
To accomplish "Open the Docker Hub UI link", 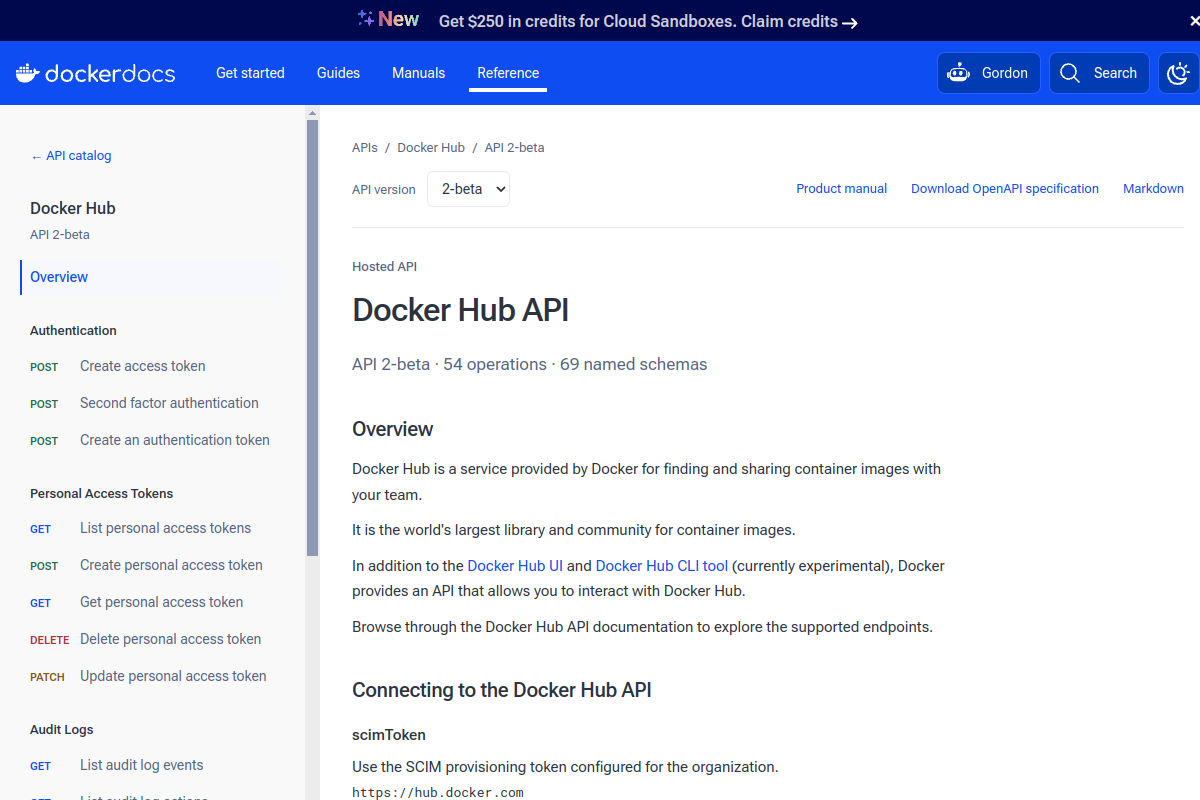I will [x=515, y=566].
